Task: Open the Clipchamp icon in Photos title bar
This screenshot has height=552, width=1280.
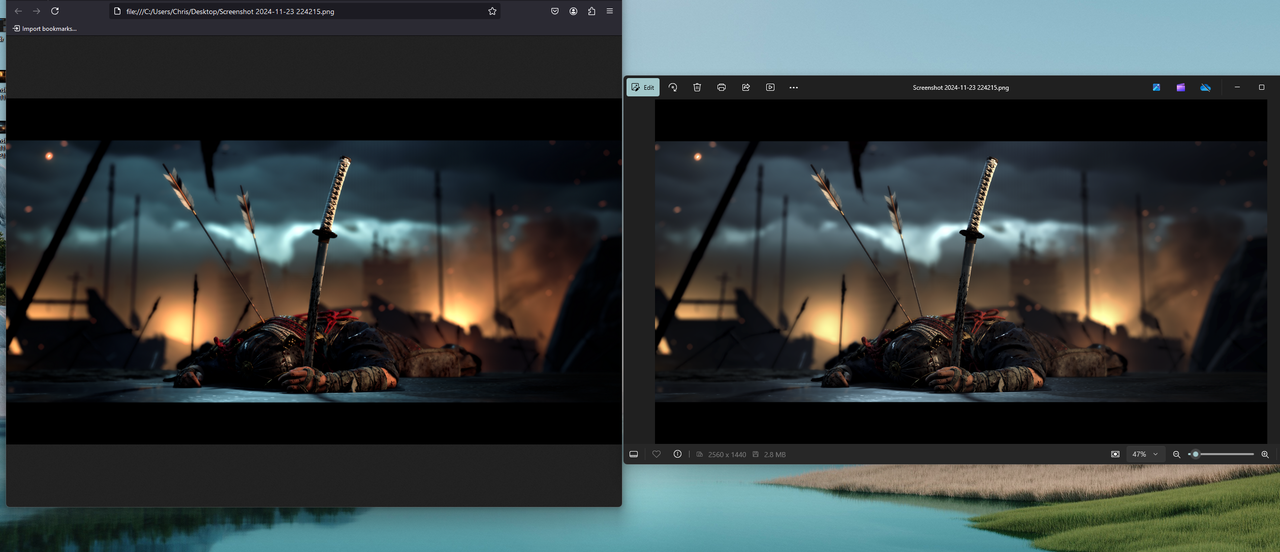Action: [x=1181, y=87]
